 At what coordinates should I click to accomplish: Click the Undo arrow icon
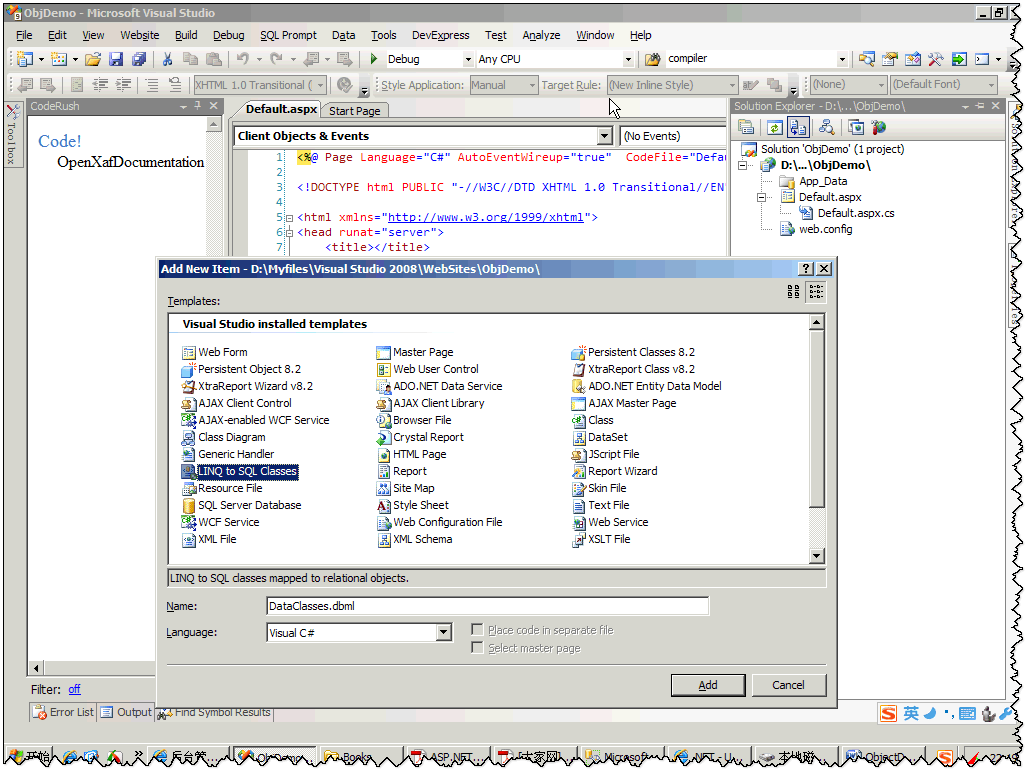242,59
